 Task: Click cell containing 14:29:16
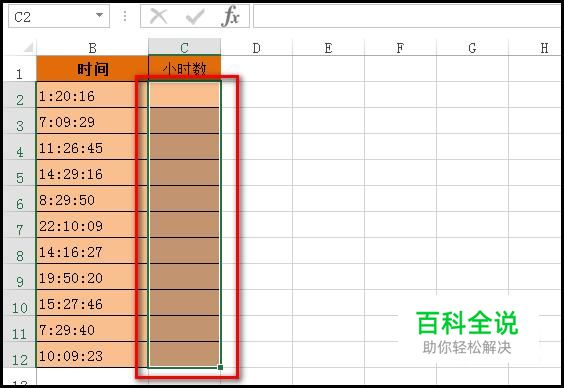(92, 173)
